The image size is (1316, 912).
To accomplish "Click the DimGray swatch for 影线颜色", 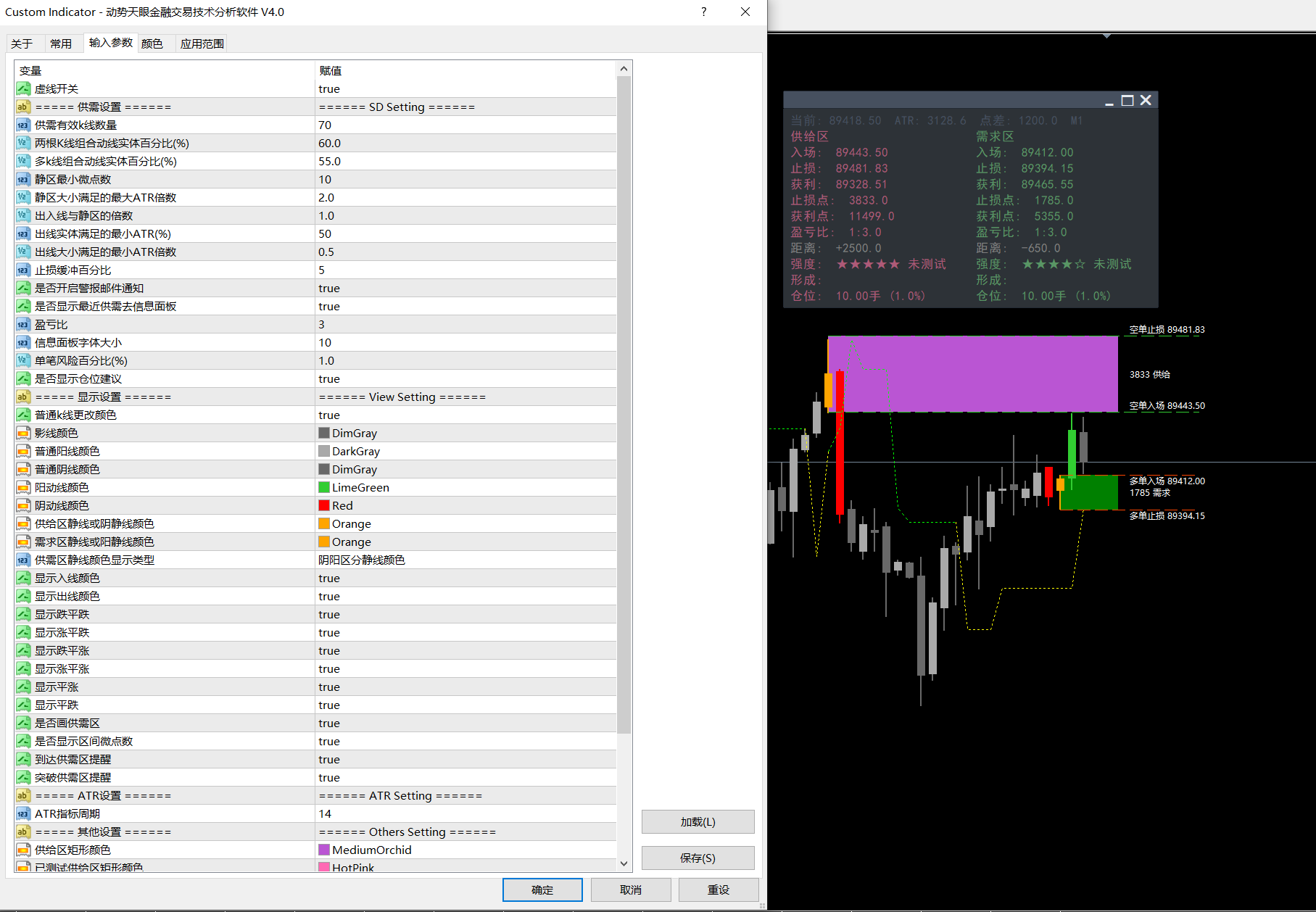I will [x=324, y=433].
